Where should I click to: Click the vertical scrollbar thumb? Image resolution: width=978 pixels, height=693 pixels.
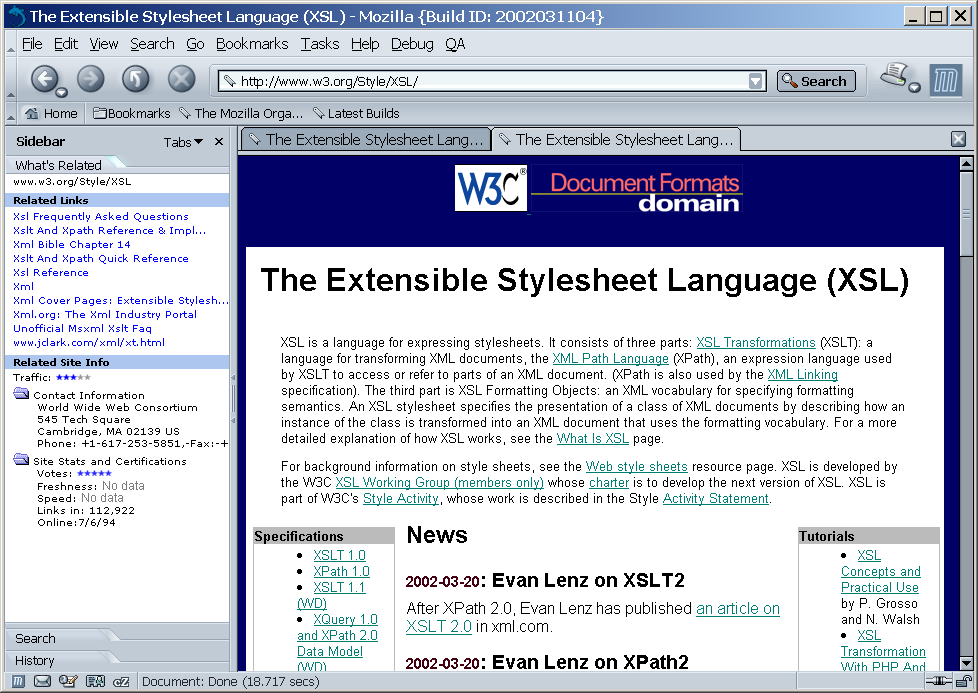pos(966,213)
